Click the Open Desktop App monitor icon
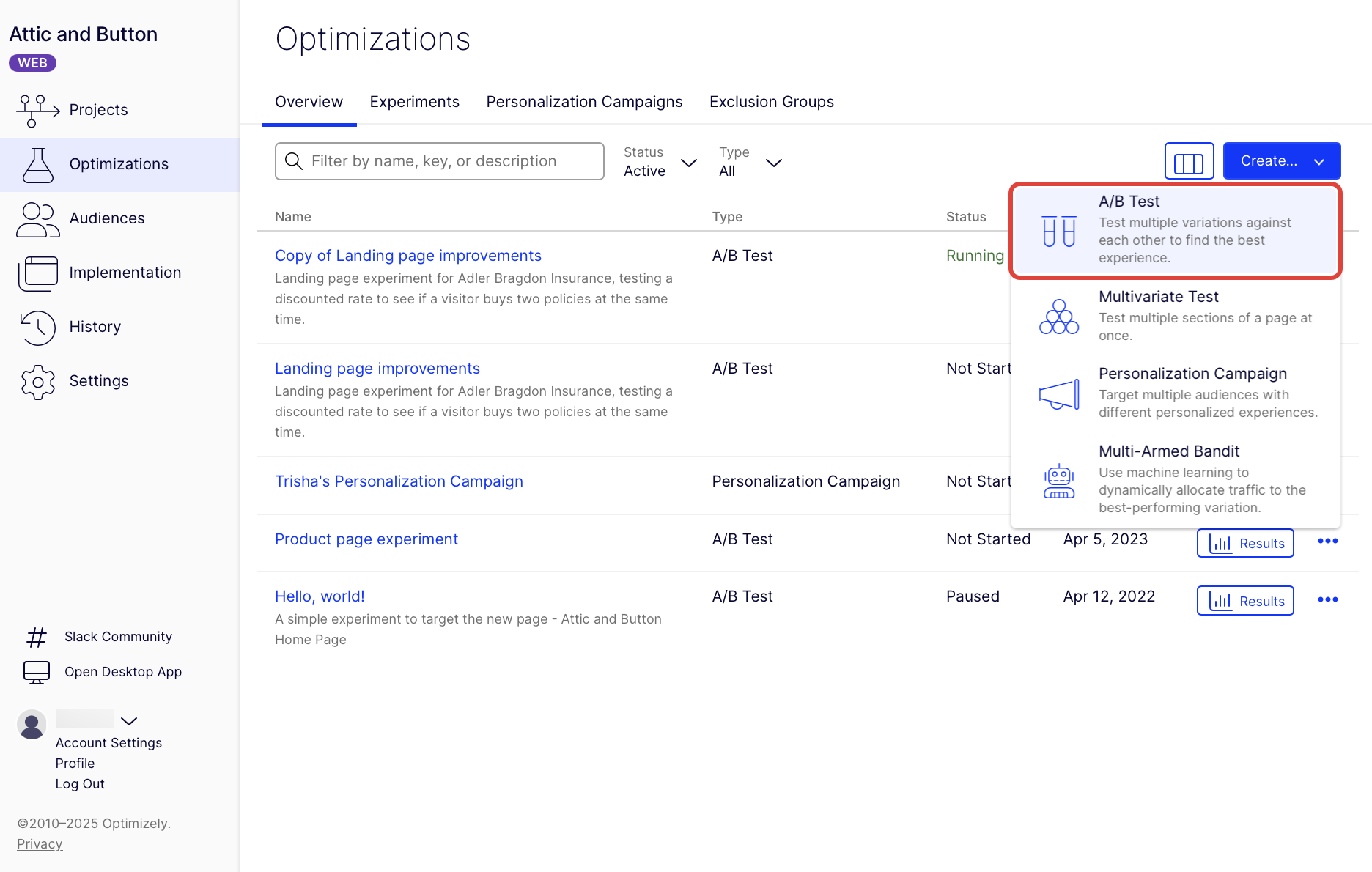The image size is (1372, 872). (x=37, y=673)
